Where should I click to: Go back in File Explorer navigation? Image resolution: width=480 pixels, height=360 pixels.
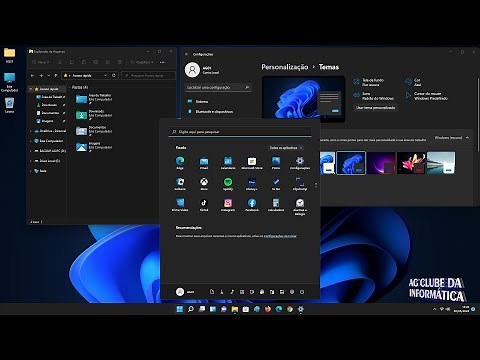coord(32,75)
